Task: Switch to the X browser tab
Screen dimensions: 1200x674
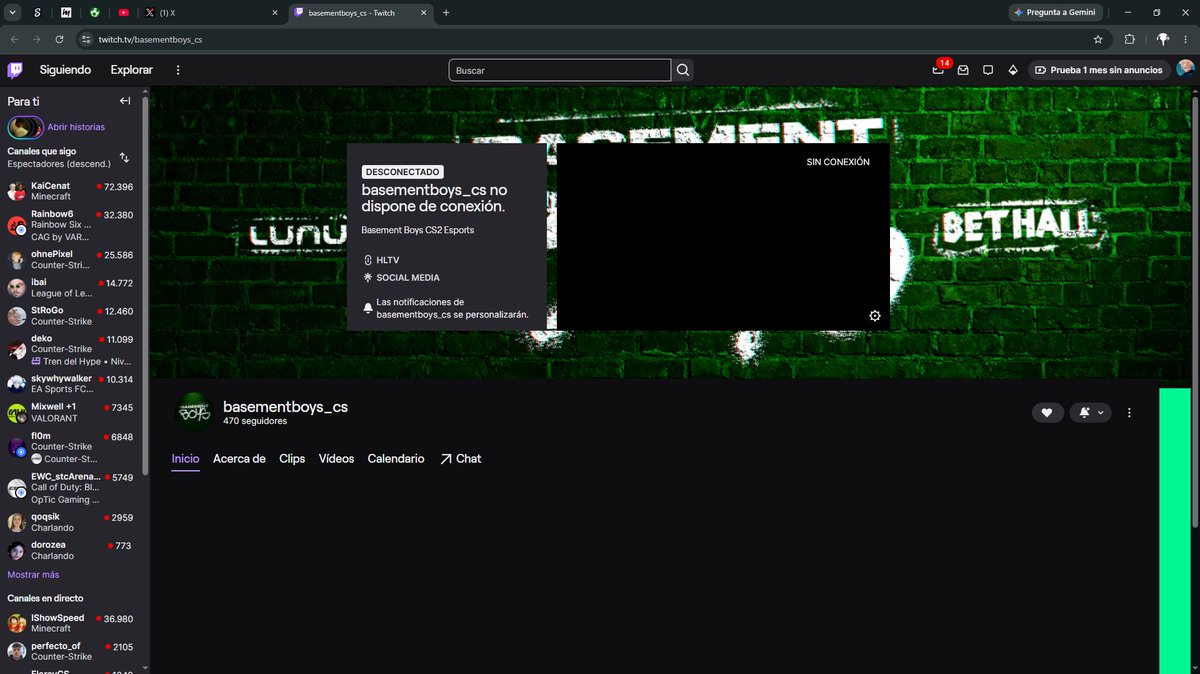Action: [x=210, y=12]
